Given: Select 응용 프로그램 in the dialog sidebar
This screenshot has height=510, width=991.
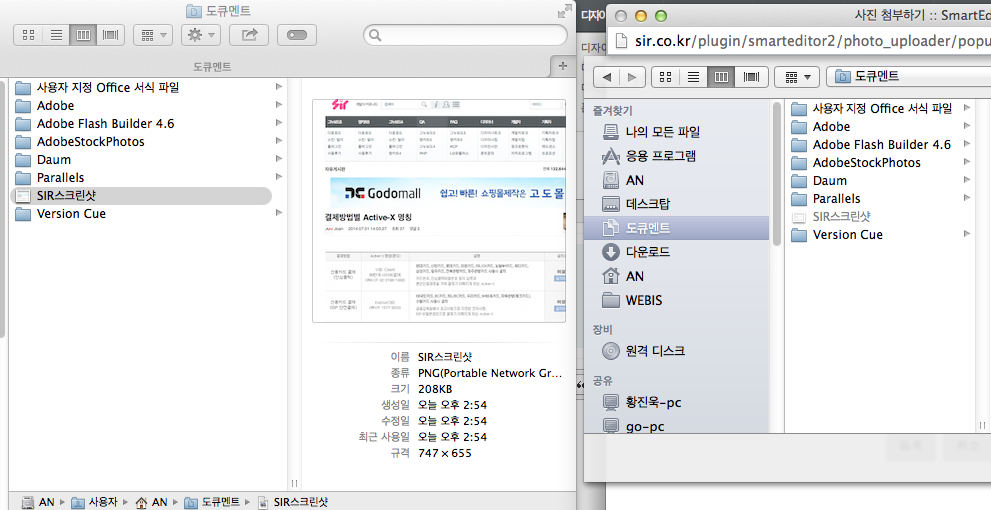Looking at the screenshot, I should tap(661, 156).
